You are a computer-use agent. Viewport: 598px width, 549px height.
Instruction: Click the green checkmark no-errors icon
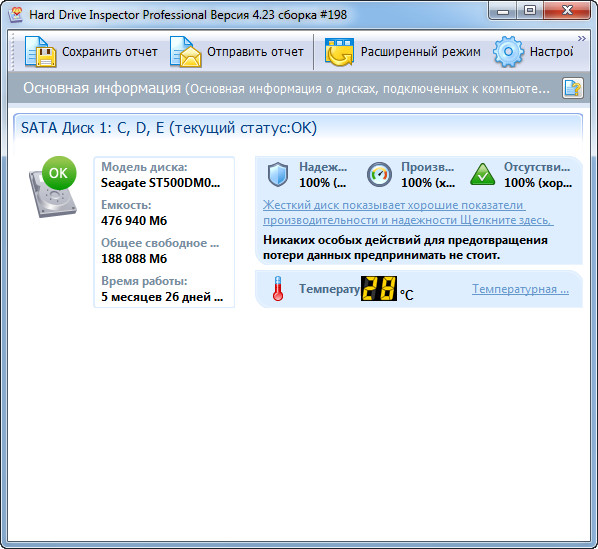pyautogui.click(x=482, y=175)
